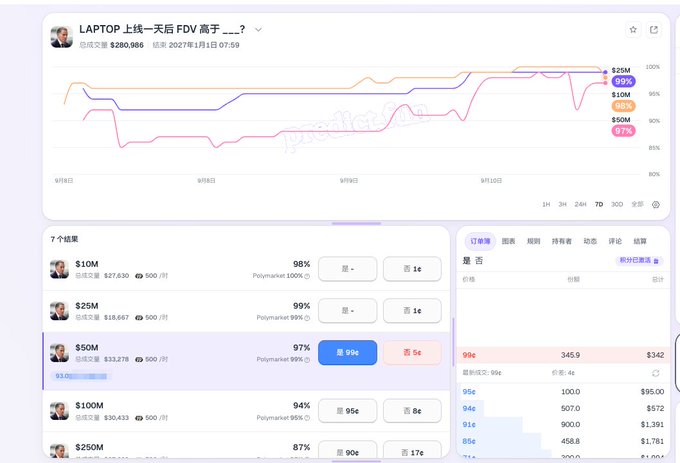Open the 规则 rules tab

(x=533, y=241)
